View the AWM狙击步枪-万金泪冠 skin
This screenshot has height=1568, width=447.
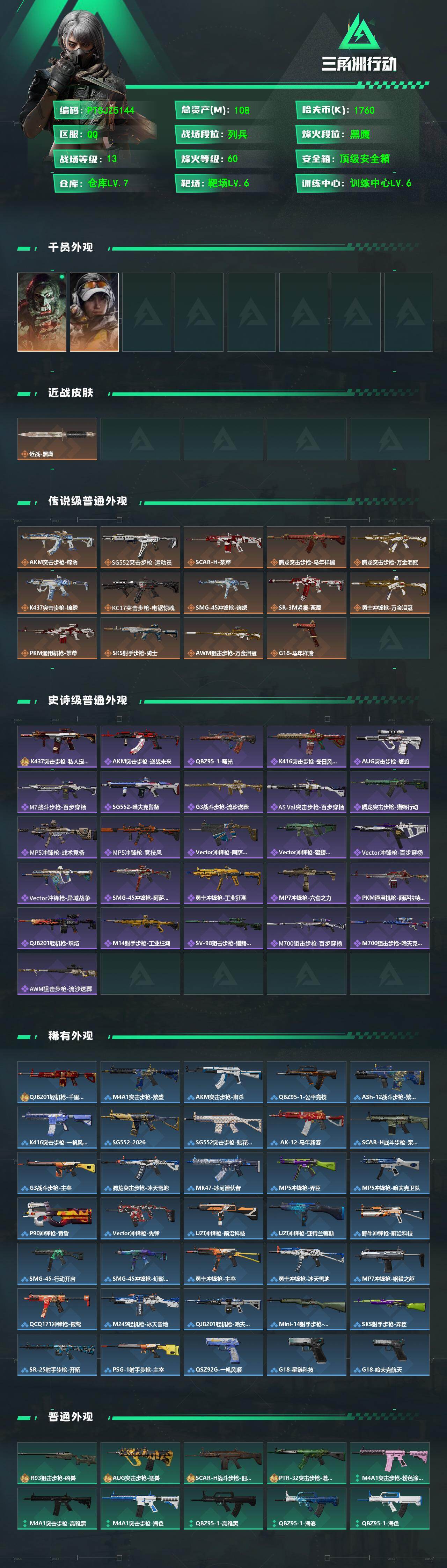(x=223, y=638)
